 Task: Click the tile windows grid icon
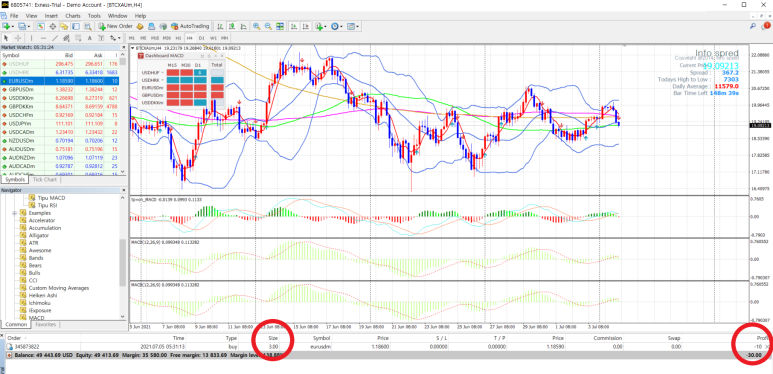point(280,26)
